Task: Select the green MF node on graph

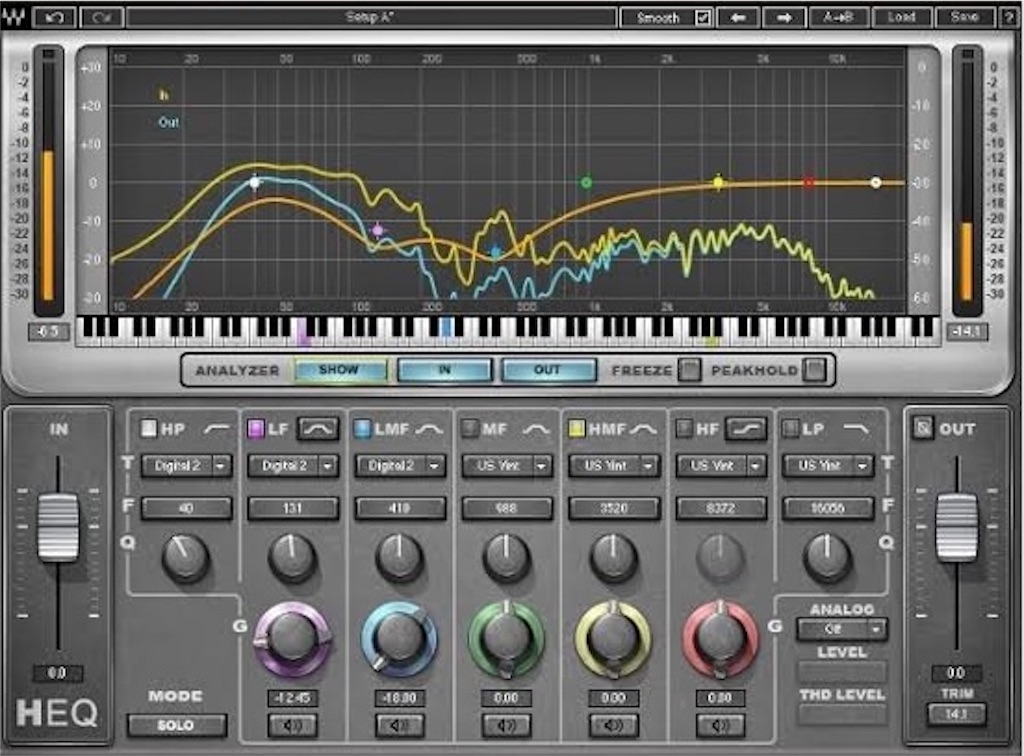Action: (586, 182)
